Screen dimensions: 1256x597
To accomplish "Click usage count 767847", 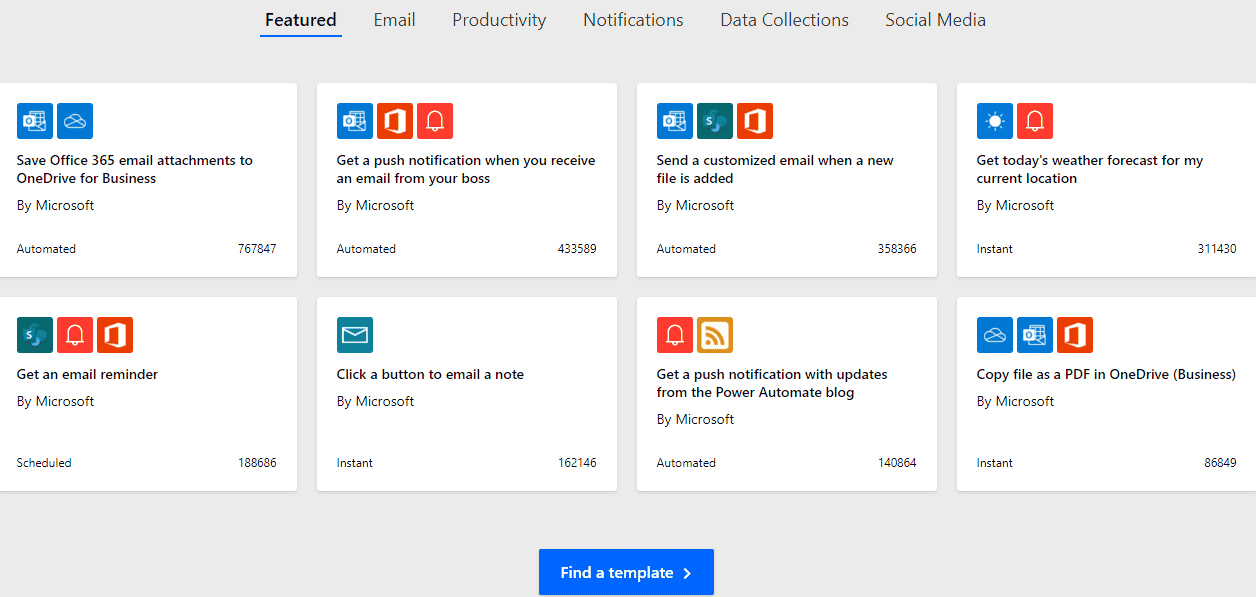I will pyautogui.click(x=257, y=249).
